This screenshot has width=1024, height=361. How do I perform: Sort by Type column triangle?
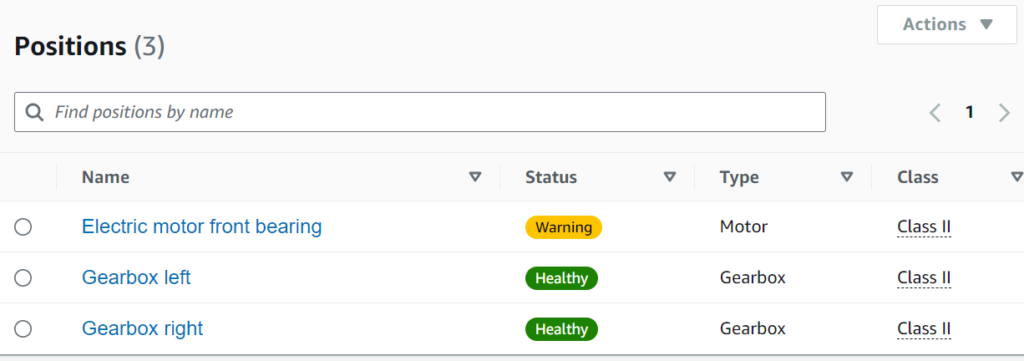[x=847, y=177]
